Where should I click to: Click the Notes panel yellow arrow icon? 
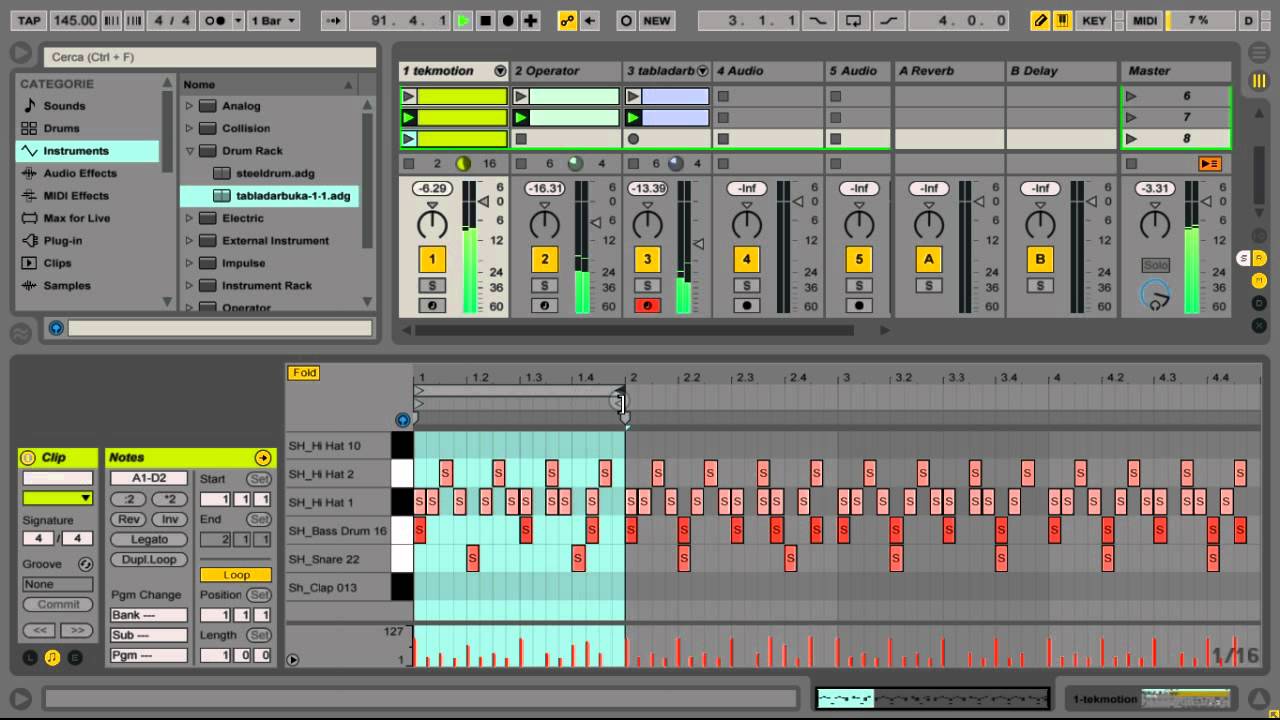(x=263, y=458)
